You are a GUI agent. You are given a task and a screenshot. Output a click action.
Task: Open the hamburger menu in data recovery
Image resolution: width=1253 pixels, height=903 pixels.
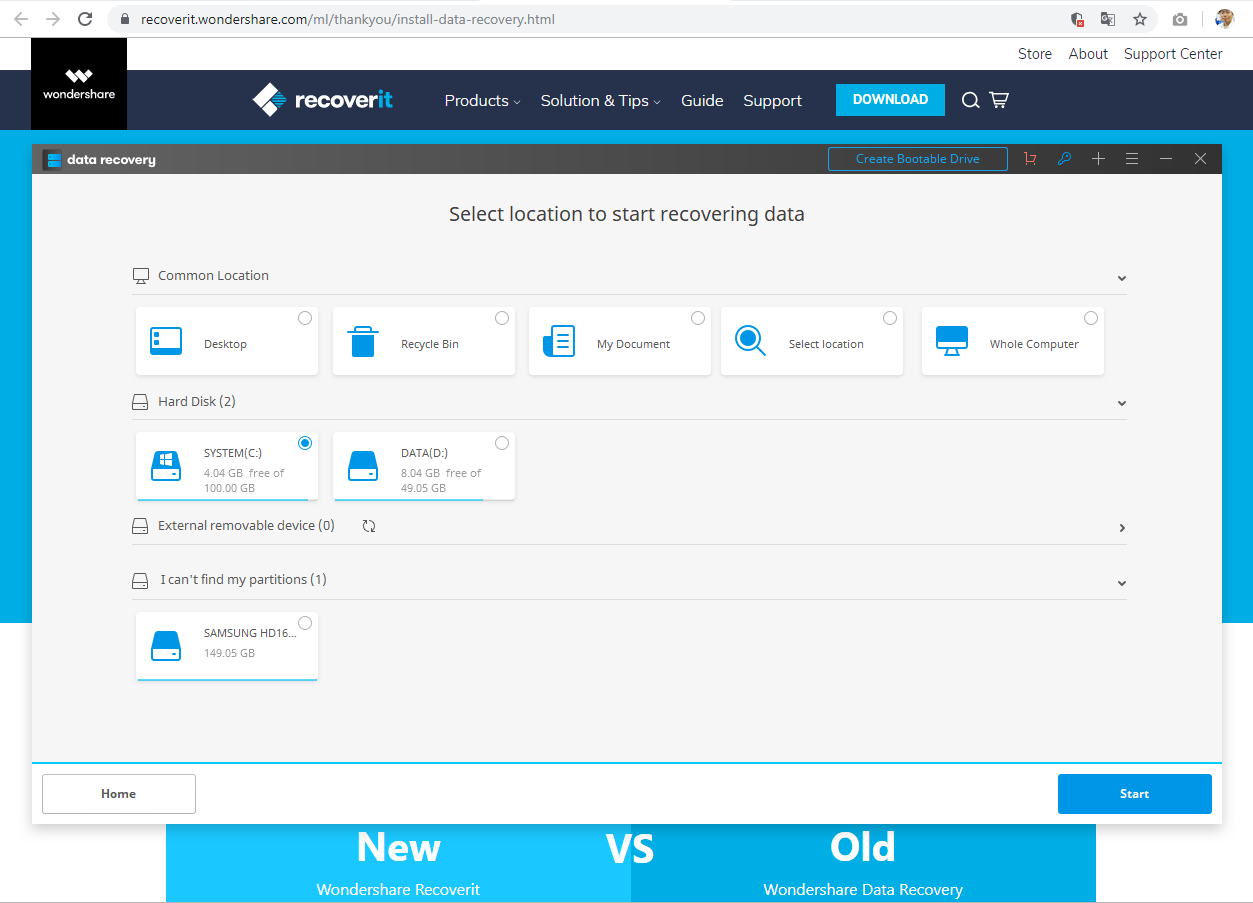point(1132,159)
